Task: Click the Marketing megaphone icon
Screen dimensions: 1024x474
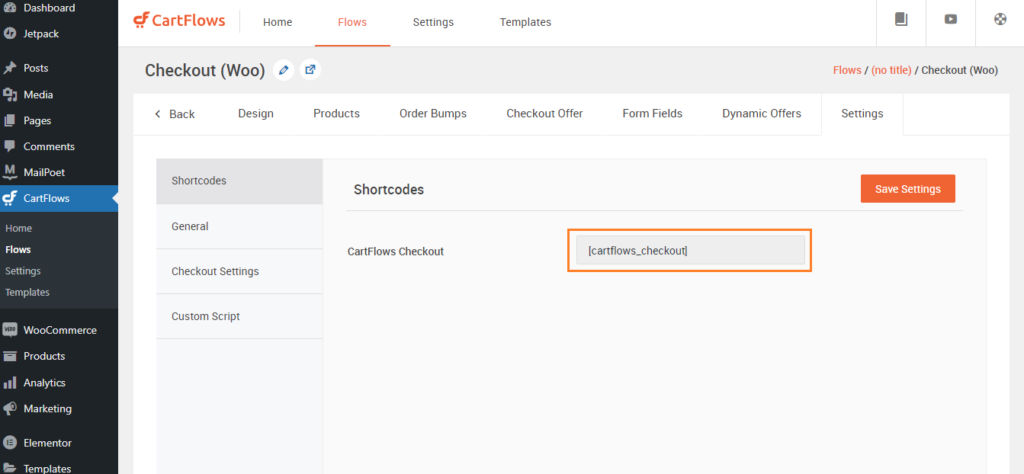Action: click(10, 409)
